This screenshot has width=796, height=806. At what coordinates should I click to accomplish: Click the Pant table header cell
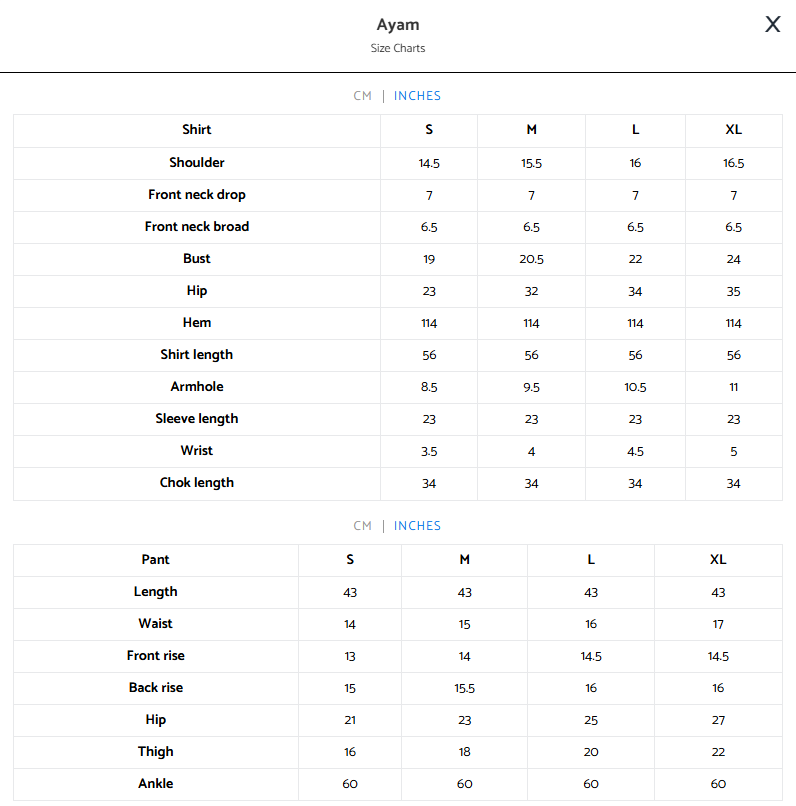(156, 559)
